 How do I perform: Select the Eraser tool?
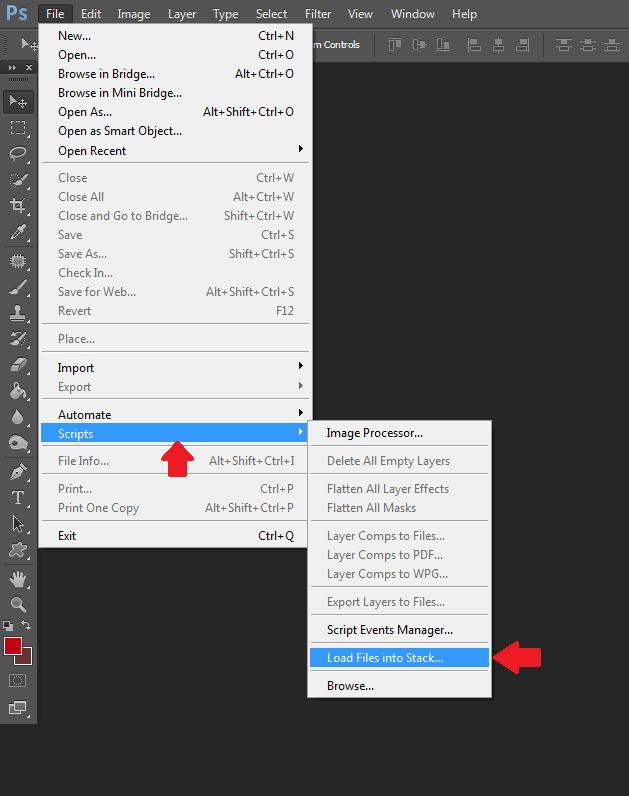[x=18, y=365]
